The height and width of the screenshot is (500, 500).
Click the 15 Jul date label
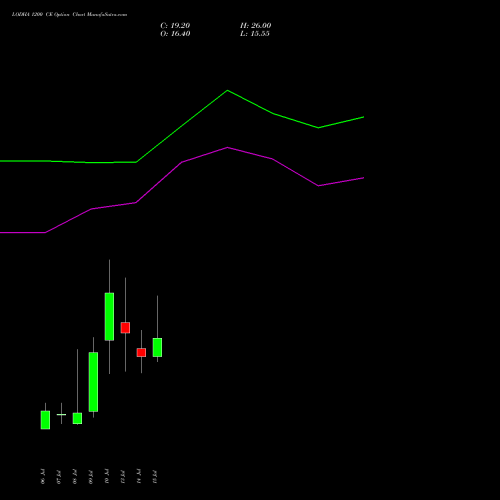click(x=155, y=477)
